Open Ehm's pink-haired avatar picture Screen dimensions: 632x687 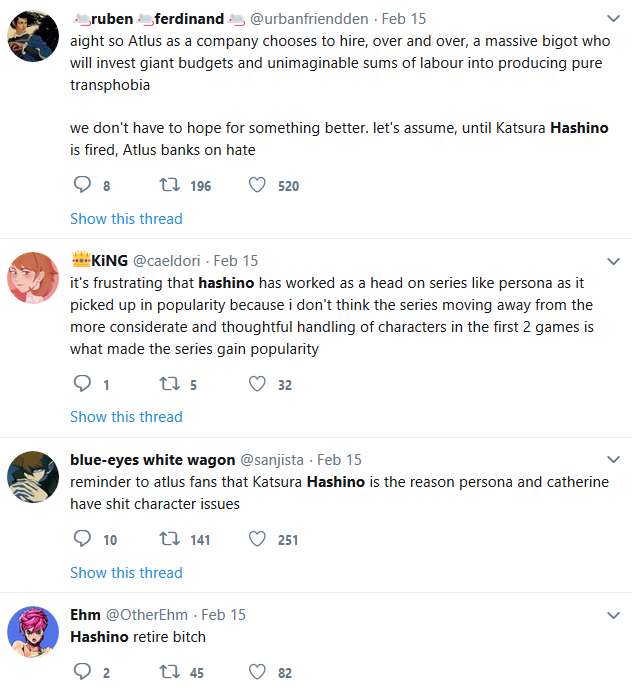tap(33, 631)
